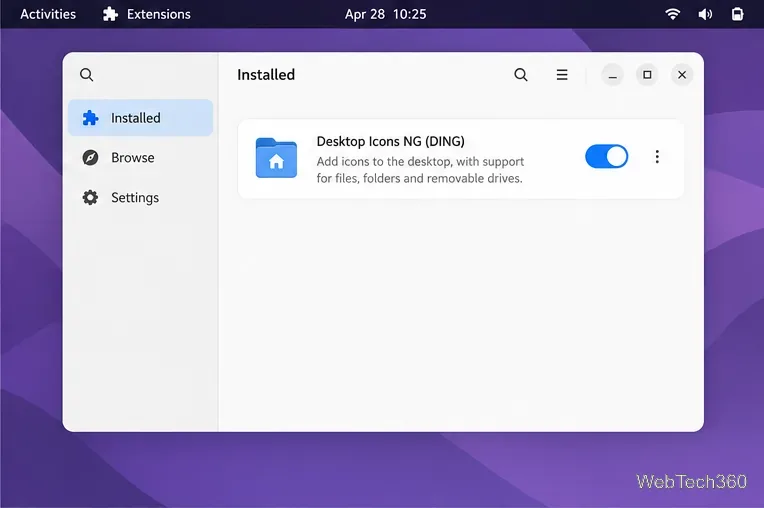Image resolution: width=764 pixels, height=508 pixels.
Task: Close the Extensions window
Action: coord(682,75)
